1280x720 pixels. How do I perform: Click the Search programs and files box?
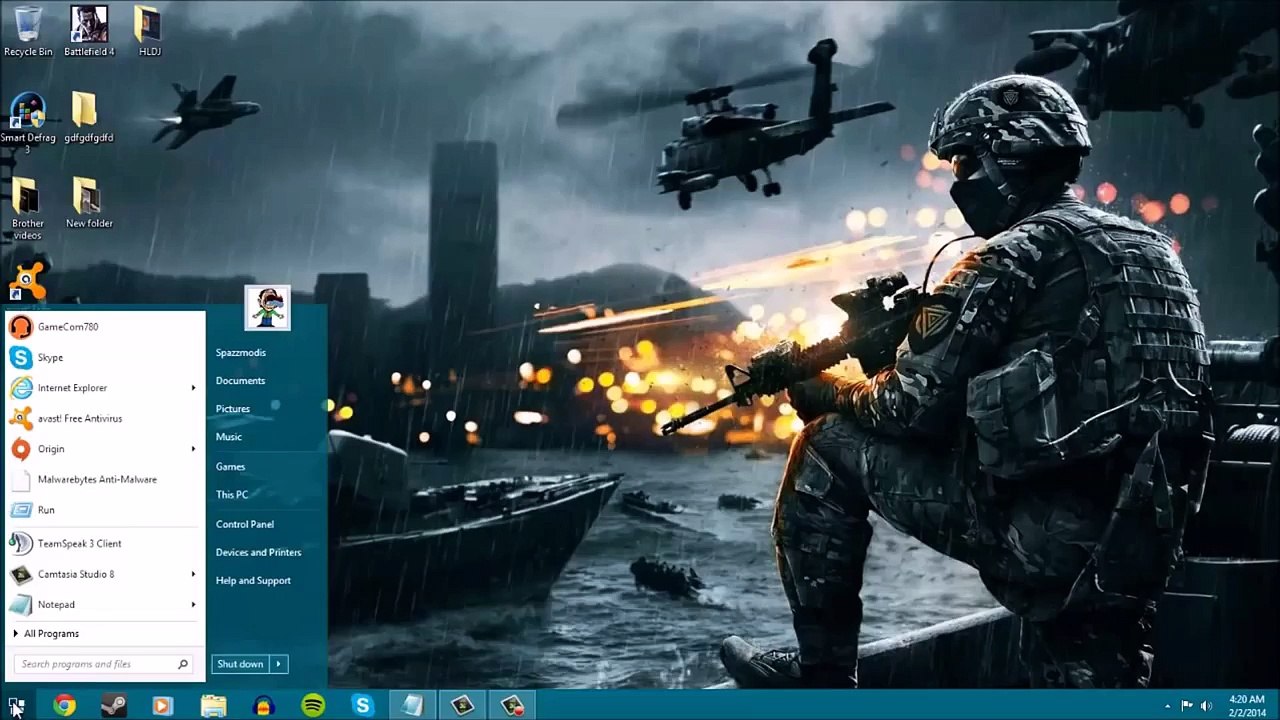click(x=103, y=664)
